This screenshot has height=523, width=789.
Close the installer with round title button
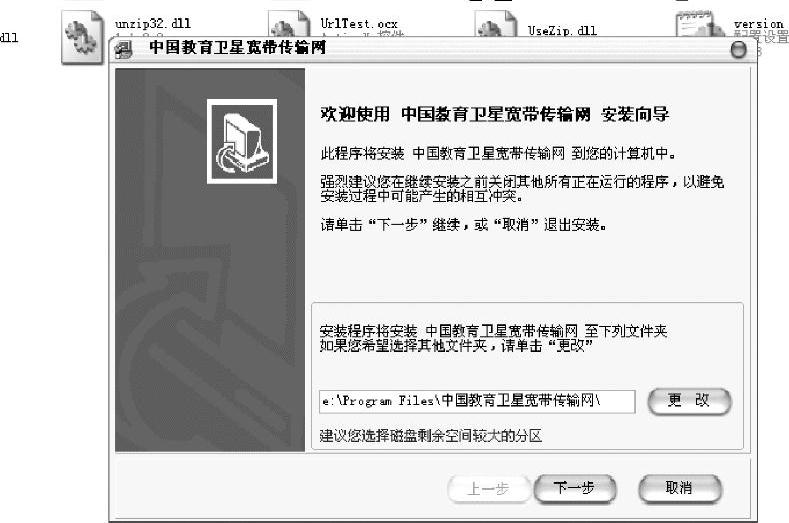738,49
